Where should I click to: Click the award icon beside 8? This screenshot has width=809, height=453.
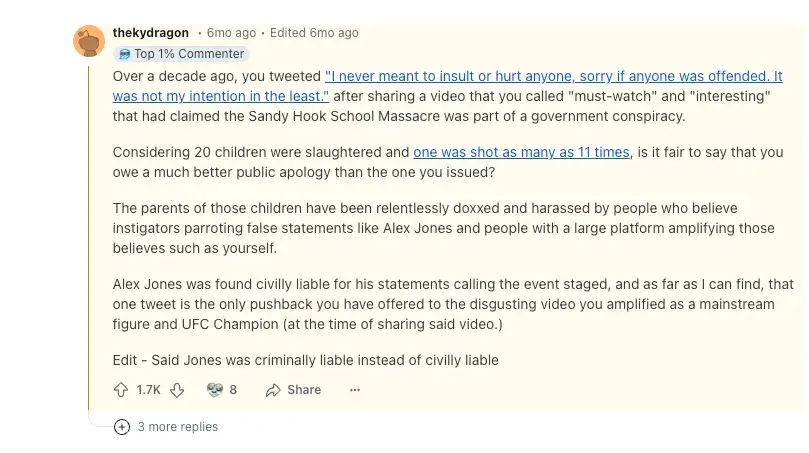pos(215,390)
